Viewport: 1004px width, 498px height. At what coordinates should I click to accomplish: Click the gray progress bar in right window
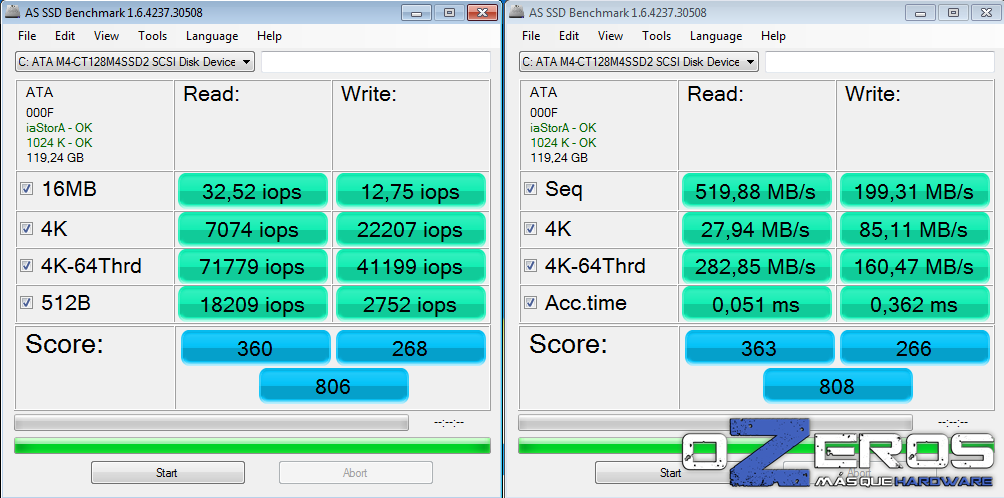click(715, 422)
